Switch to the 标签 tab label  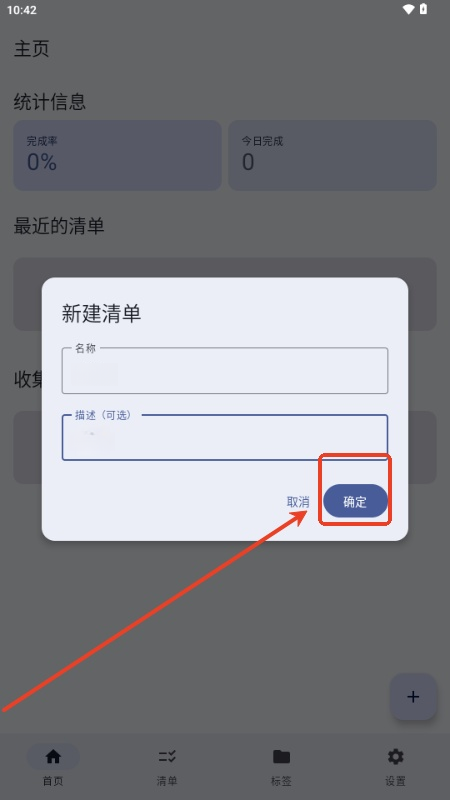[x=281, y=781]
